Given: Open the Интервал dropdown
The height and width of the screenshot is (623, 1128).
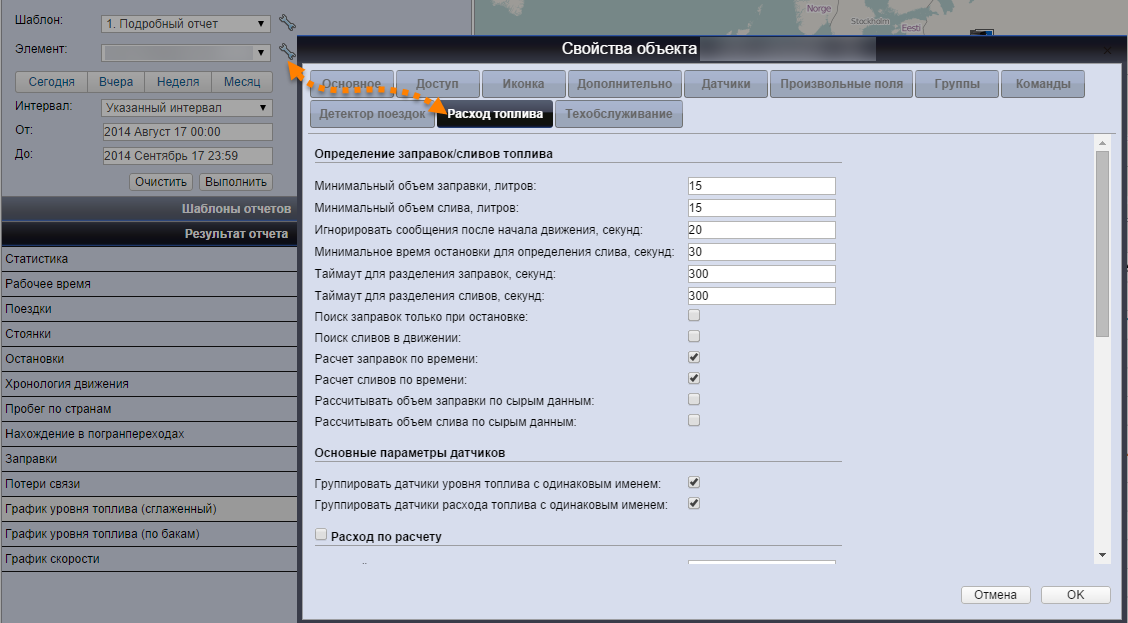Looking at the screenshot, I should point(186,107).
